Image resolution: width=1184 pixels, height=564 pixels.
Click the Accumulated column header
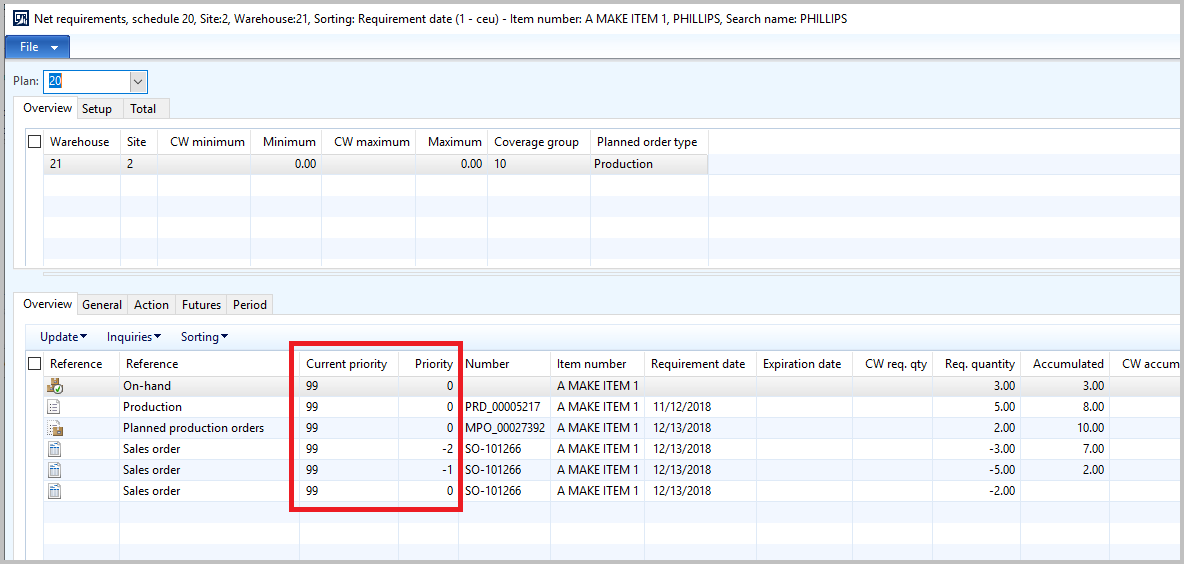pos(1065,364)
